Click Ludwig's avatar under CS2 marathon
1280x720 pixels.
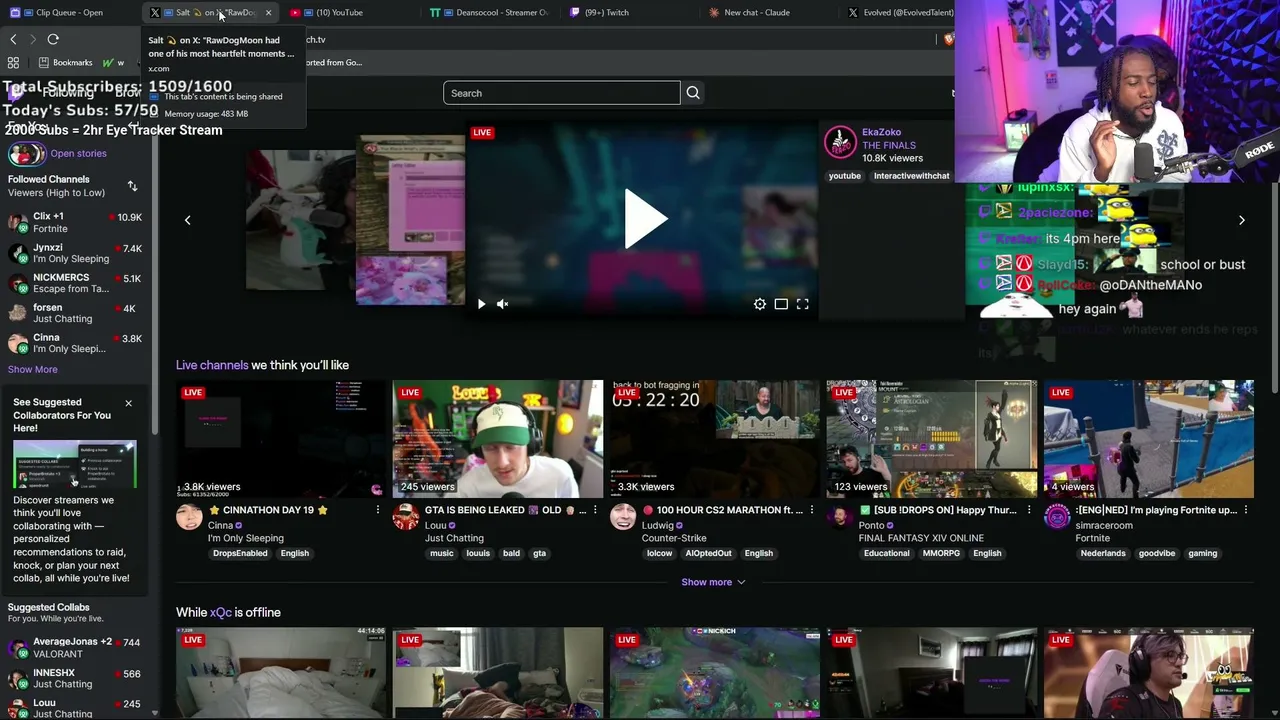click(x=623, y=517)
